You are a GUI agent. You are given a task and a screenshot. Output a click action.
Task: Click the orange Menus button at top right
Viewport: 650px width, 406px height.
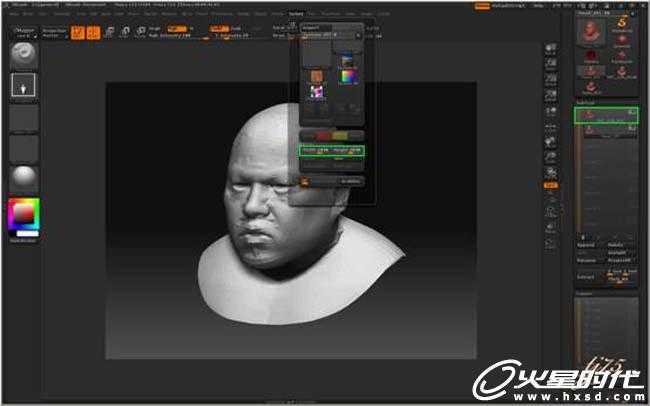pos(482,6)
